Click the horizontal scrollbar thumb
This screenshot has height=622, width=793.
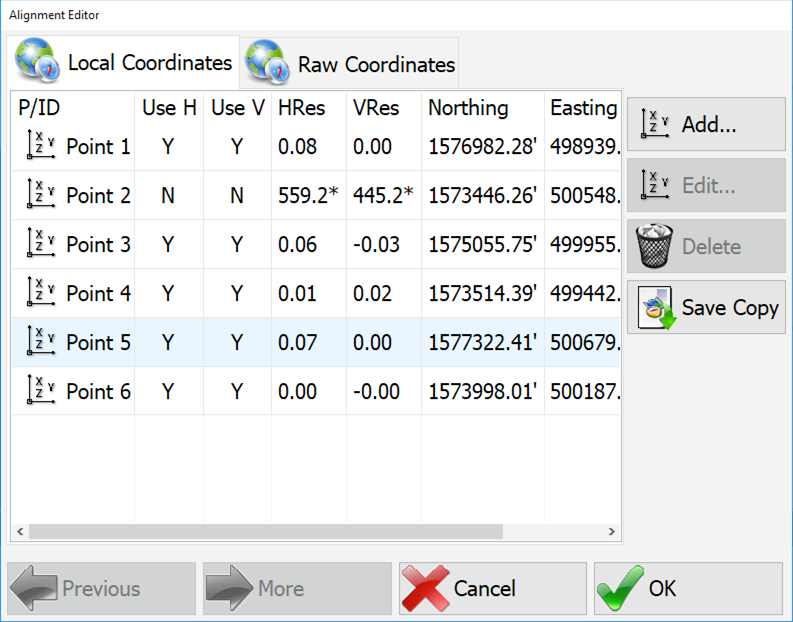(x=266, y=531)
